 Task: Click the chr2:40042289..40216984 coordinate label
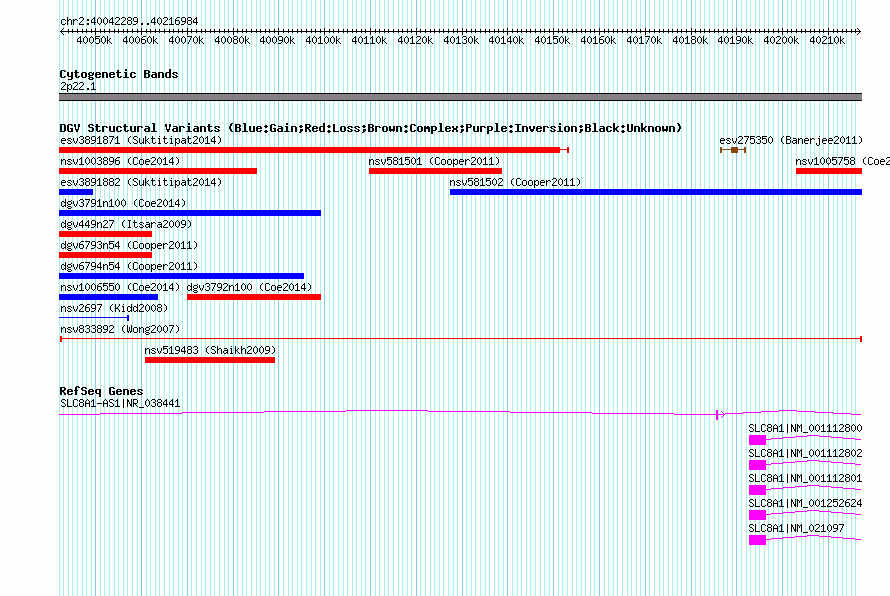pos(129,22)
